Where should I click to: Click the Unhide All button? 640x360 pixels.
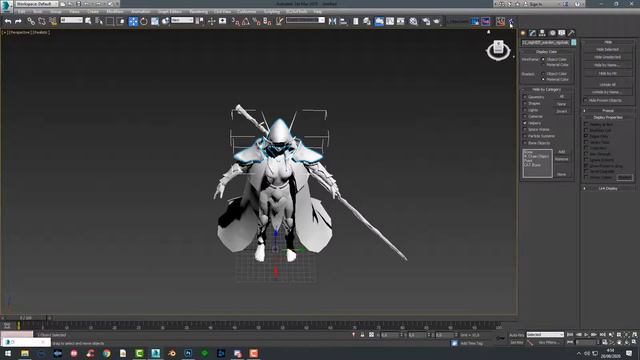607,84
